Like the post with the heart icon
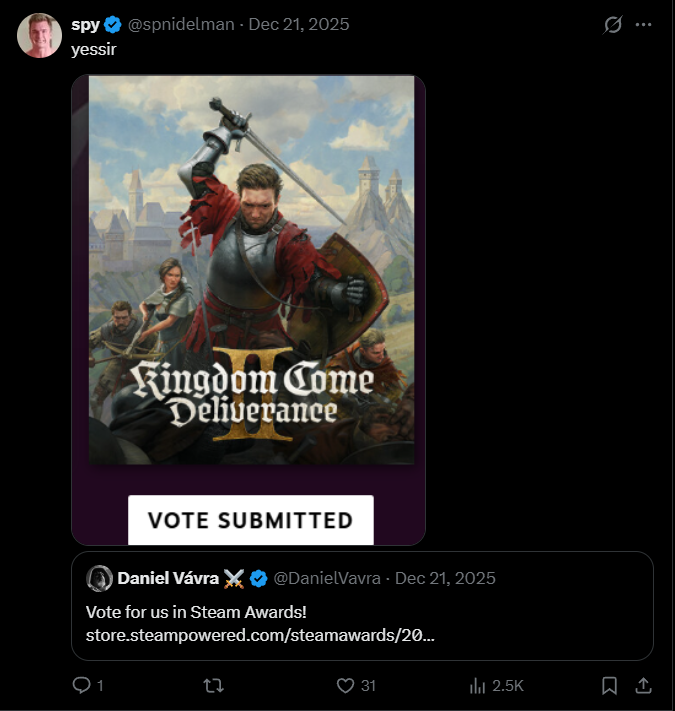Image resolution: width=675 pixels, height=711 pixels. [x=345, y=685]
